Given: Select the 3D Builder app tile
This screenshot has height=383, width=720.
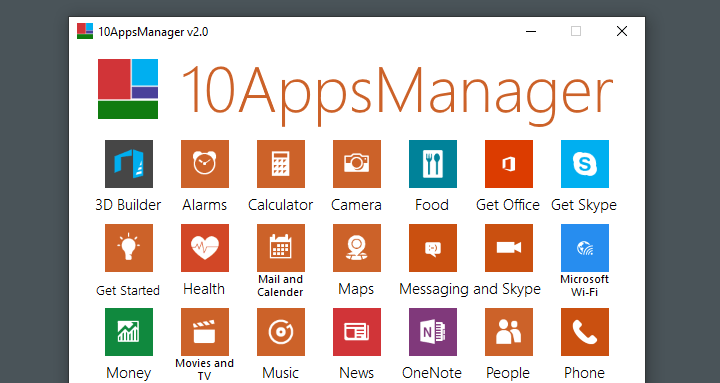Looking at the screenshot, I should coord(129,164).
